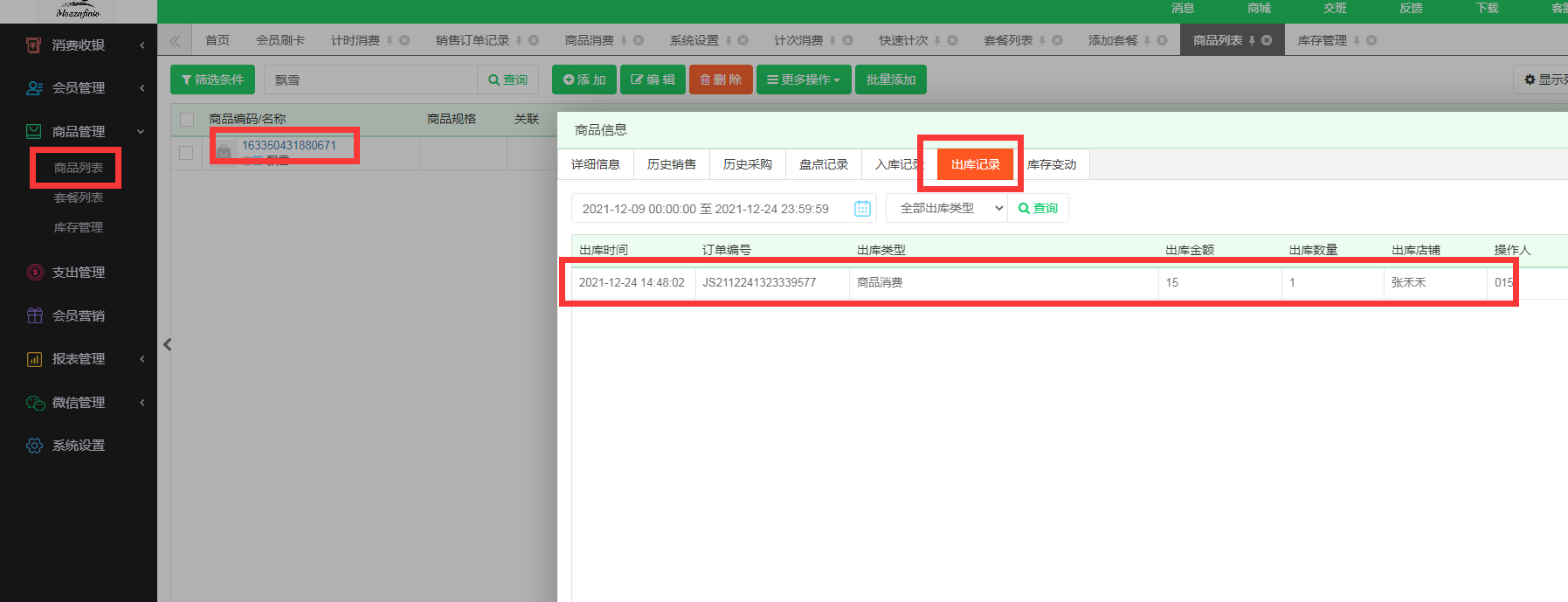Close the 商品列表 tab with its X icon
This screenshot has width=1568, height=602.
[x=1267, y=40]
